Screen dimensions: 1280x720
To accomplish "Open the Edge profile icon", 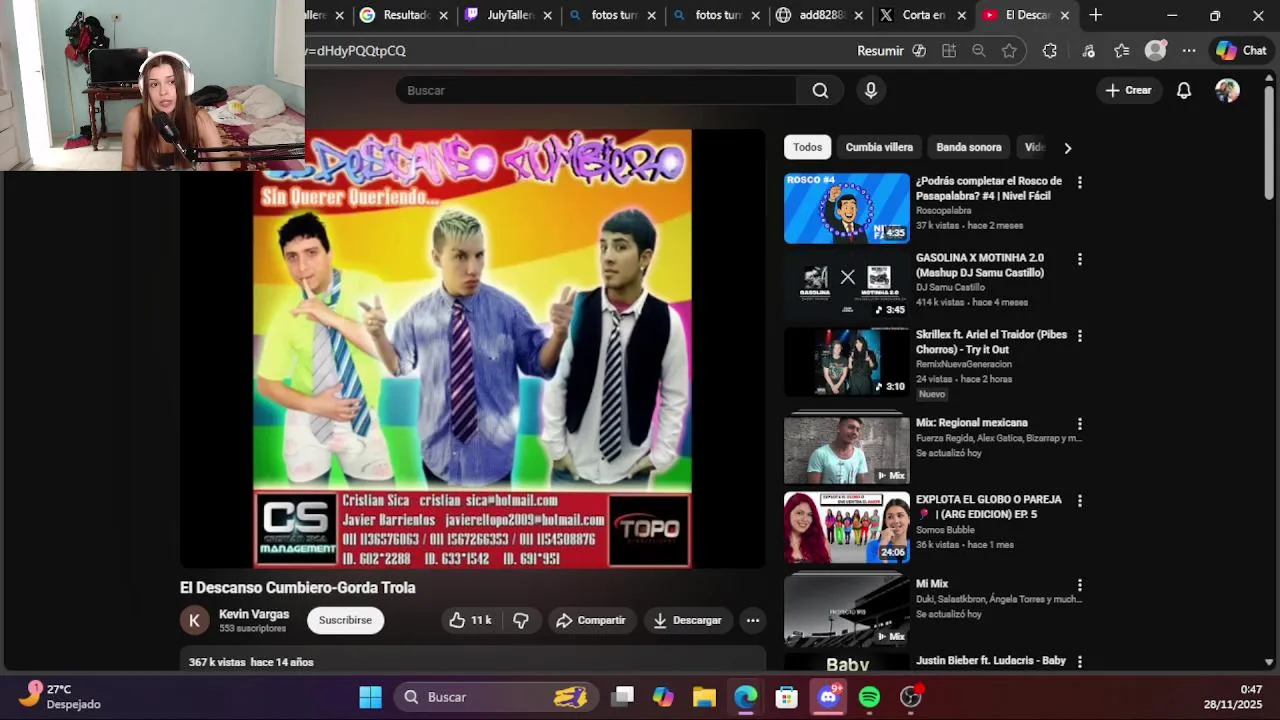I will 1155,50.
